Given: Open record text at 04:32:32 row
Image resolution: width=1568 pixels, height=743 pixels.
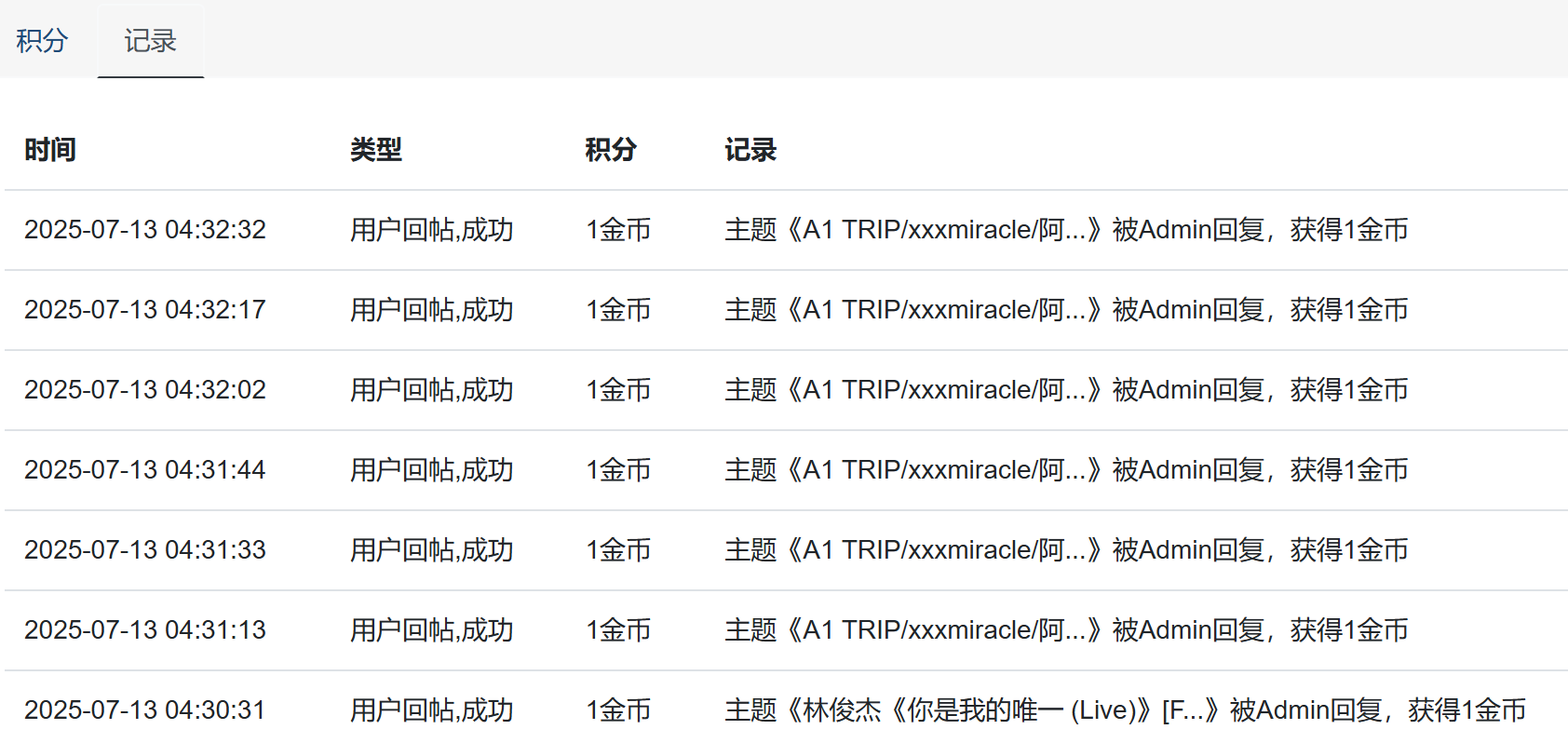Looking at the screenshot, I should pyautogui.click(x=1065, y=229).
